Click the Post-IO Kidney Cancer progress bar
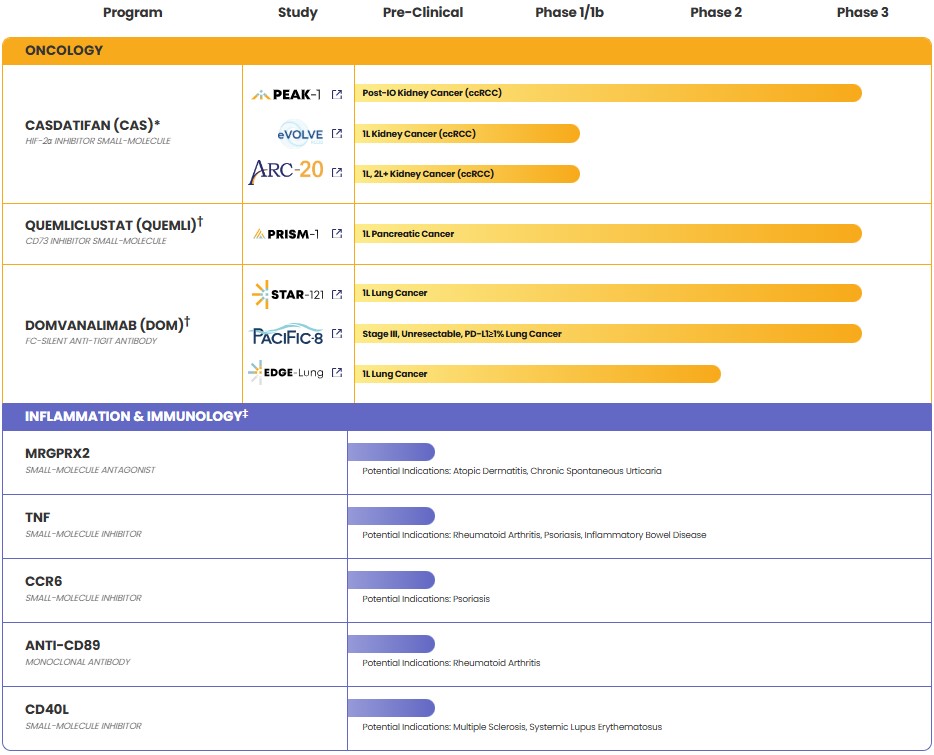Viewport: 934px width, 755px height. tap(607, 93)
